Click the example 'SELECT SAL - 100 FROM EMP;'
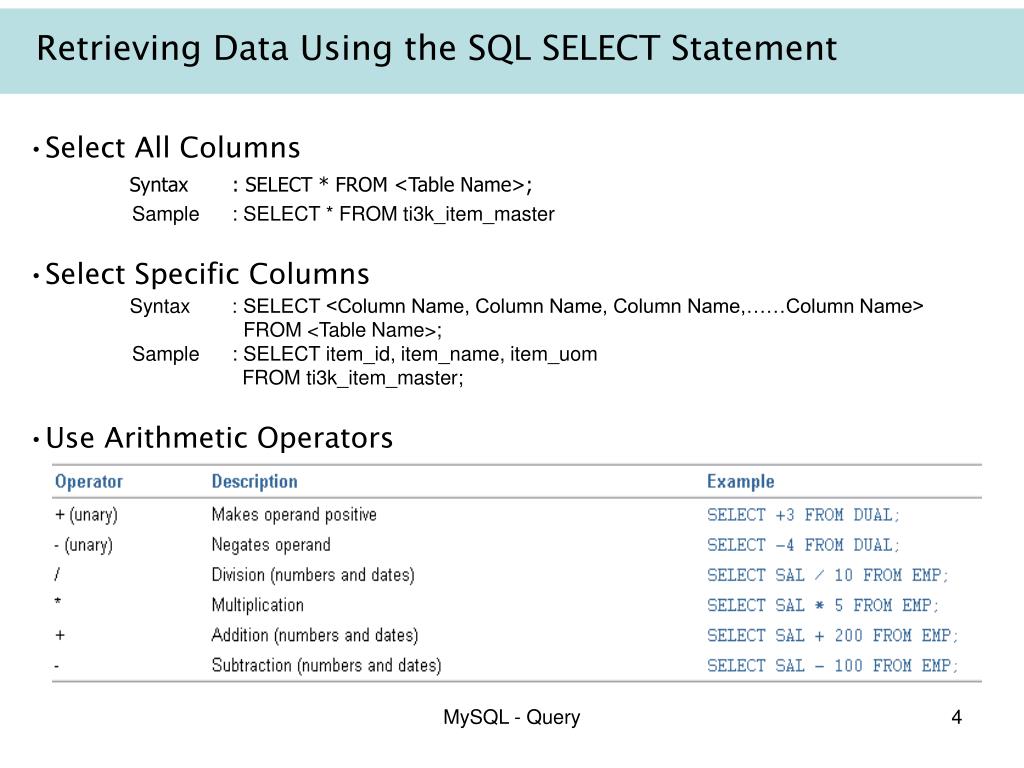 pos(833,665)
